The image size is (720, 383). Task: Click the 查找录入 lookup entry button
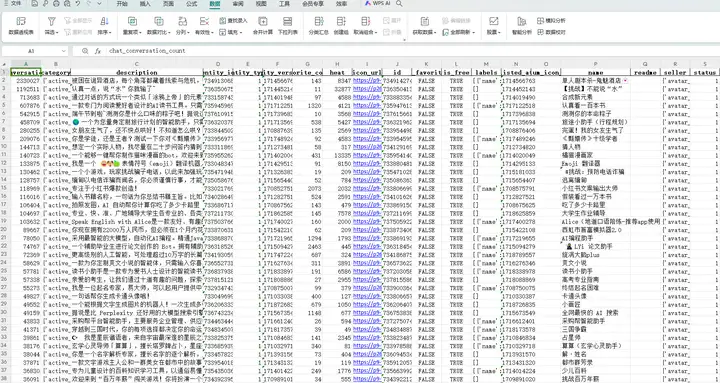(233, 21)
